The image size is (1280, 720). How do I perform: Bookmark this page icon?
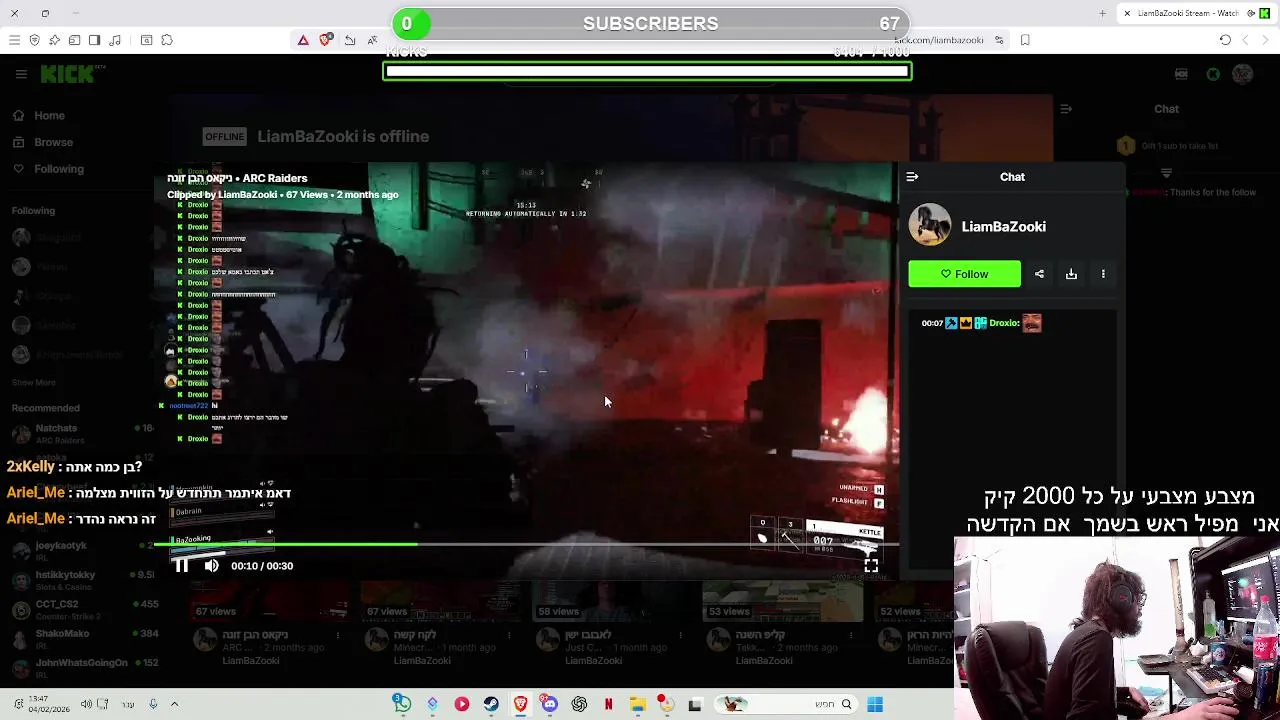1025,40
